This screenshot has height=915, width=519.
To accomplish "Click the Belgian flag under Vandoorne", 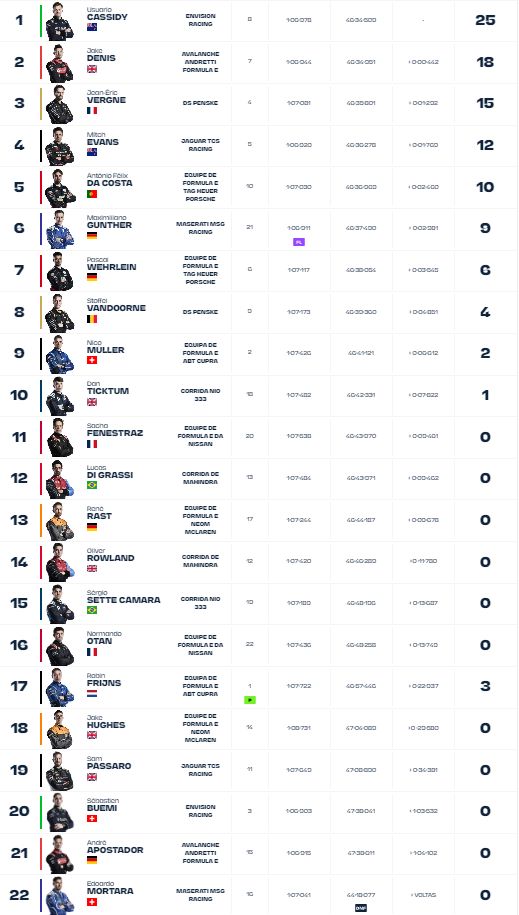I will pyautogui.click(x=92, y=319).
